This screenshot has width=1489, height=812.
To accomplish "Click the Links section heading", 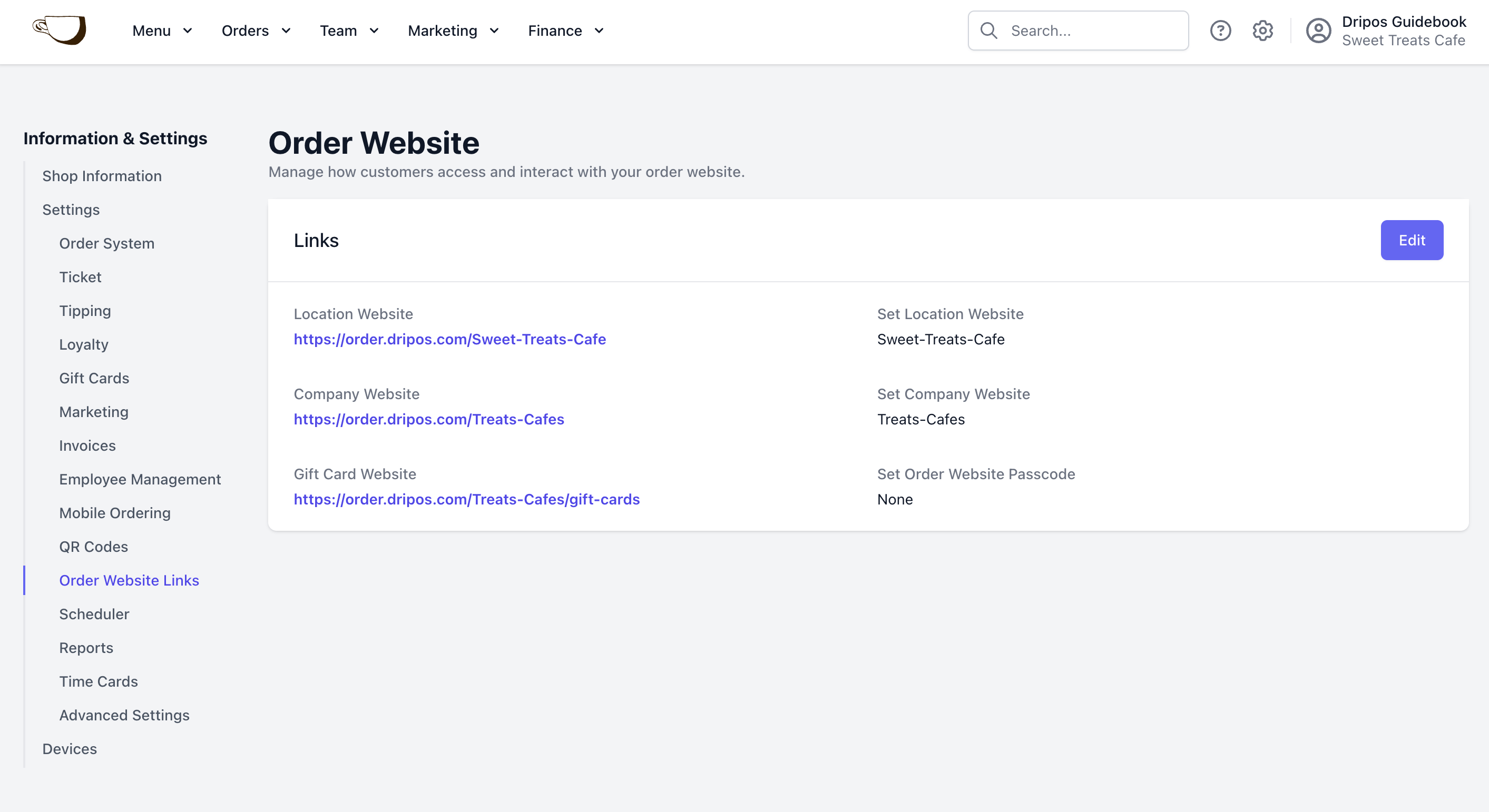I will [316, 240].
